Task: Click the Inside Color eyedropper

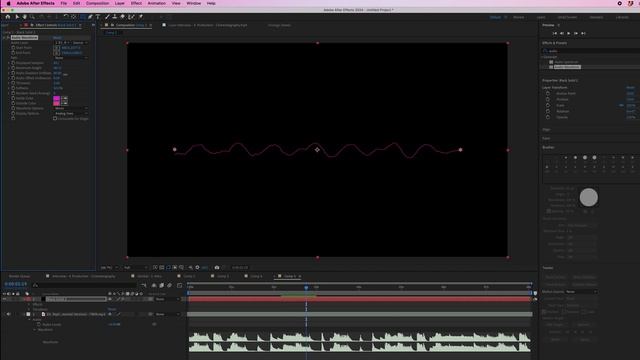Action: (64, 98)
